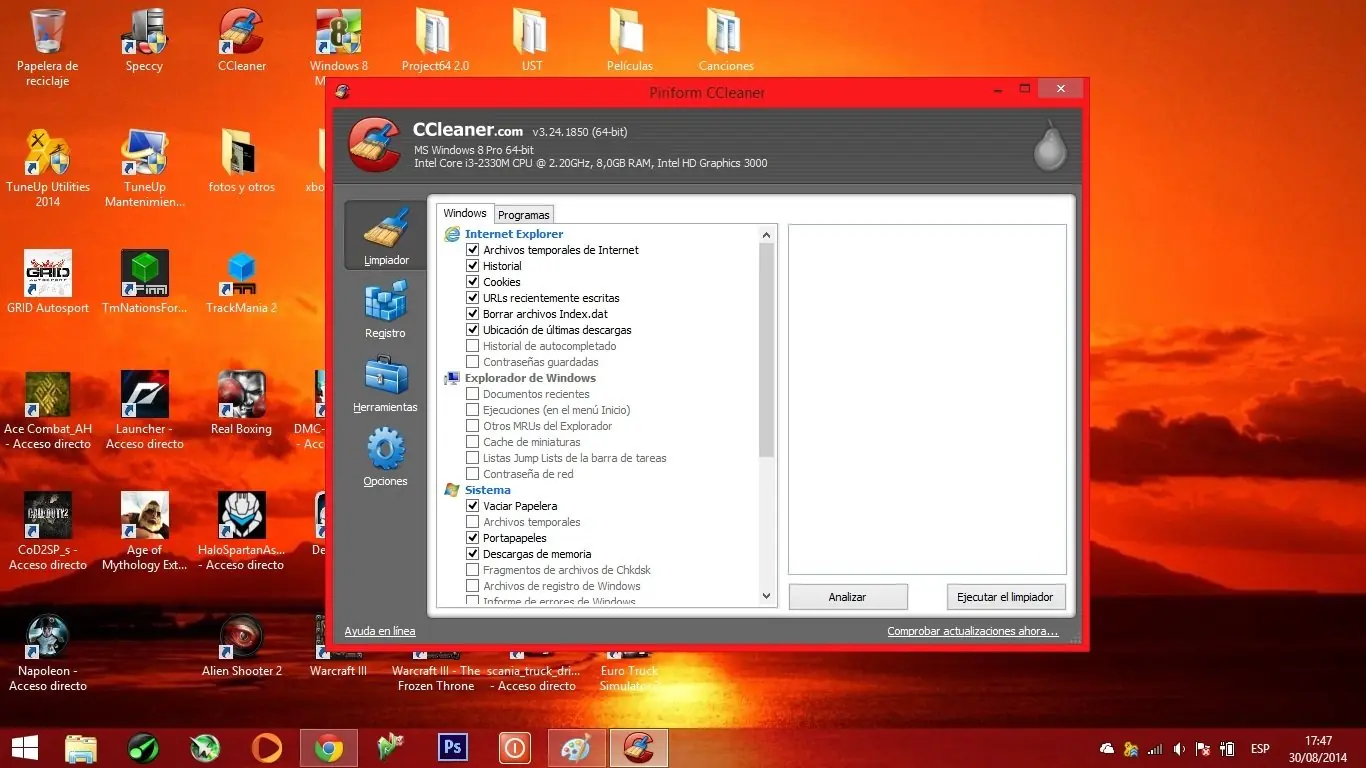Enable 'Cache de miniaturas' checkbox

(473, 442)
